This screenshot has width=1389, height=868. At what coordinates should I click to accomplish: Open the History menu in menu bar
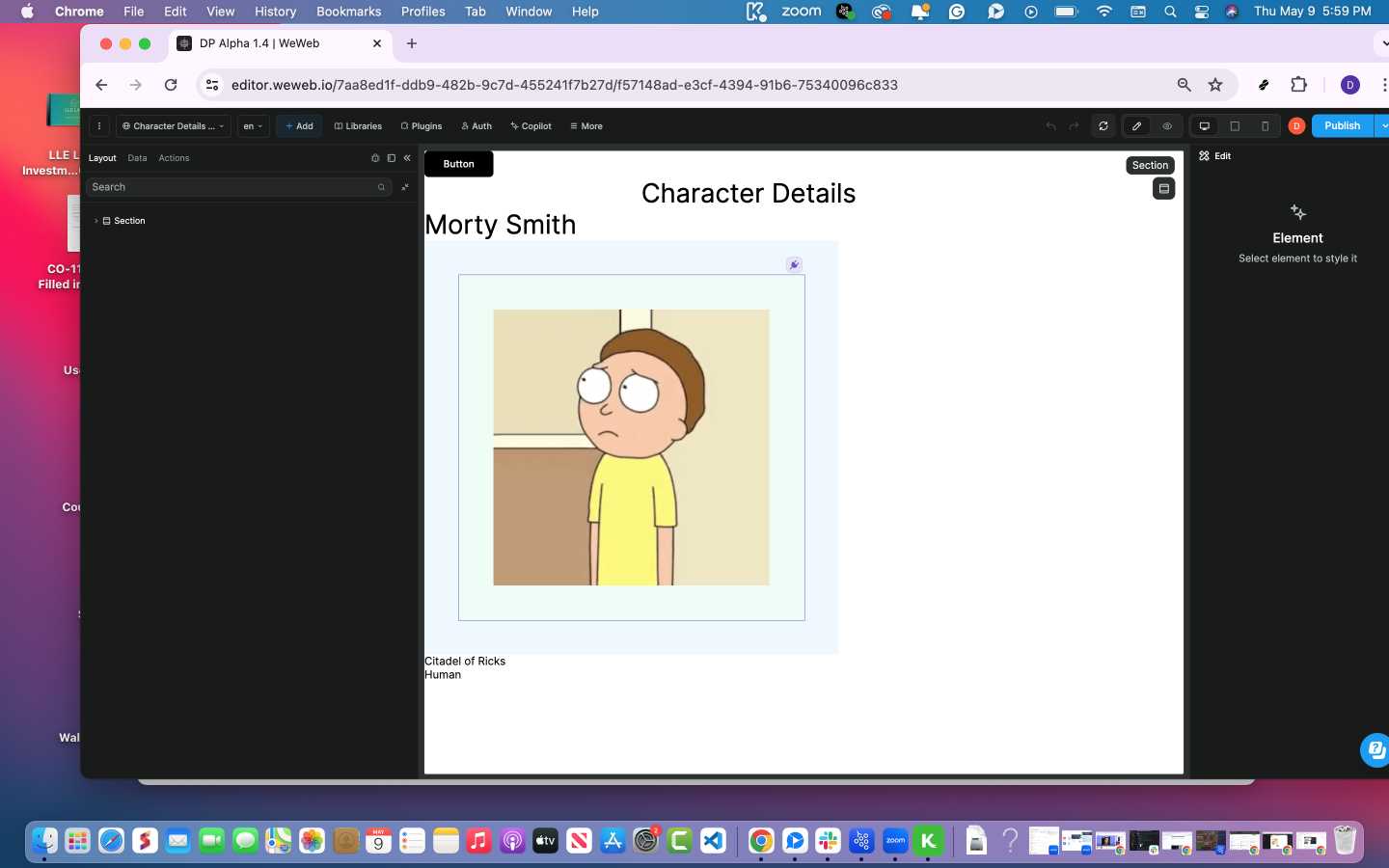pos(275,12)
